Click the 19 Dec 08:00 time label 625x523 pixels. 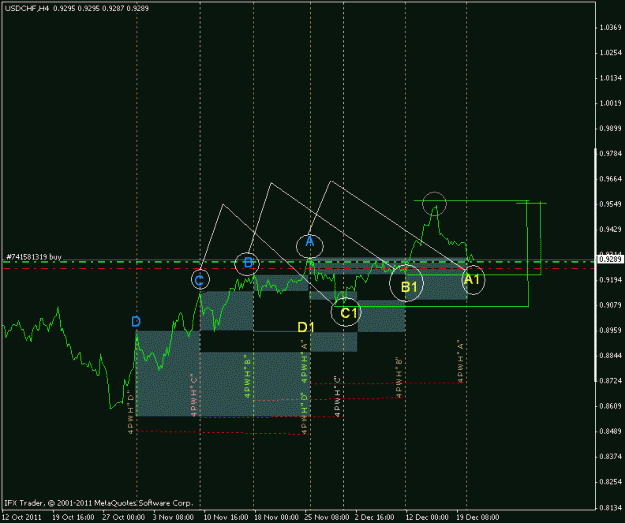(478, 517)
